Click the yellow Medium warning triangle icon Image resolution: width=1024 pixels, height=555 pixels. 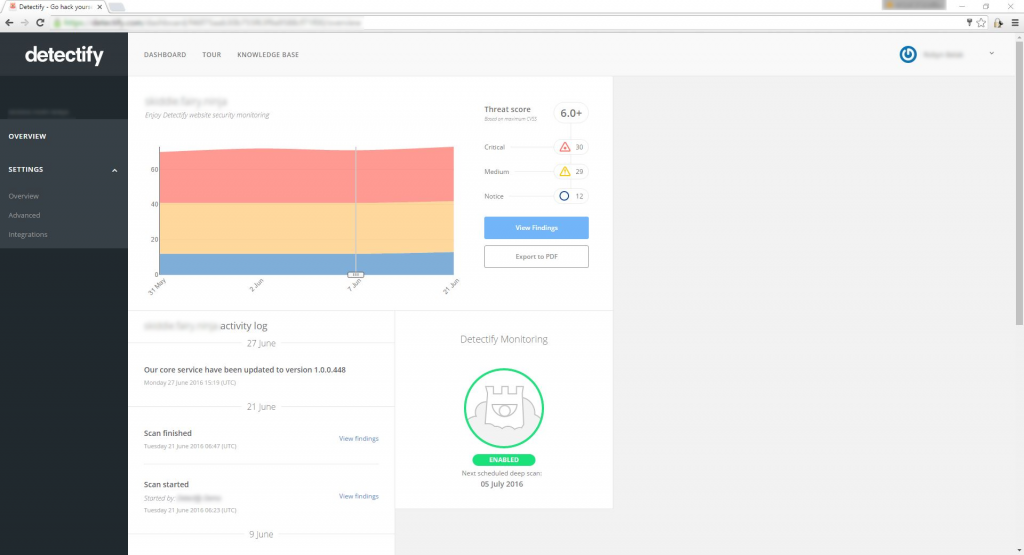[565, 172]
